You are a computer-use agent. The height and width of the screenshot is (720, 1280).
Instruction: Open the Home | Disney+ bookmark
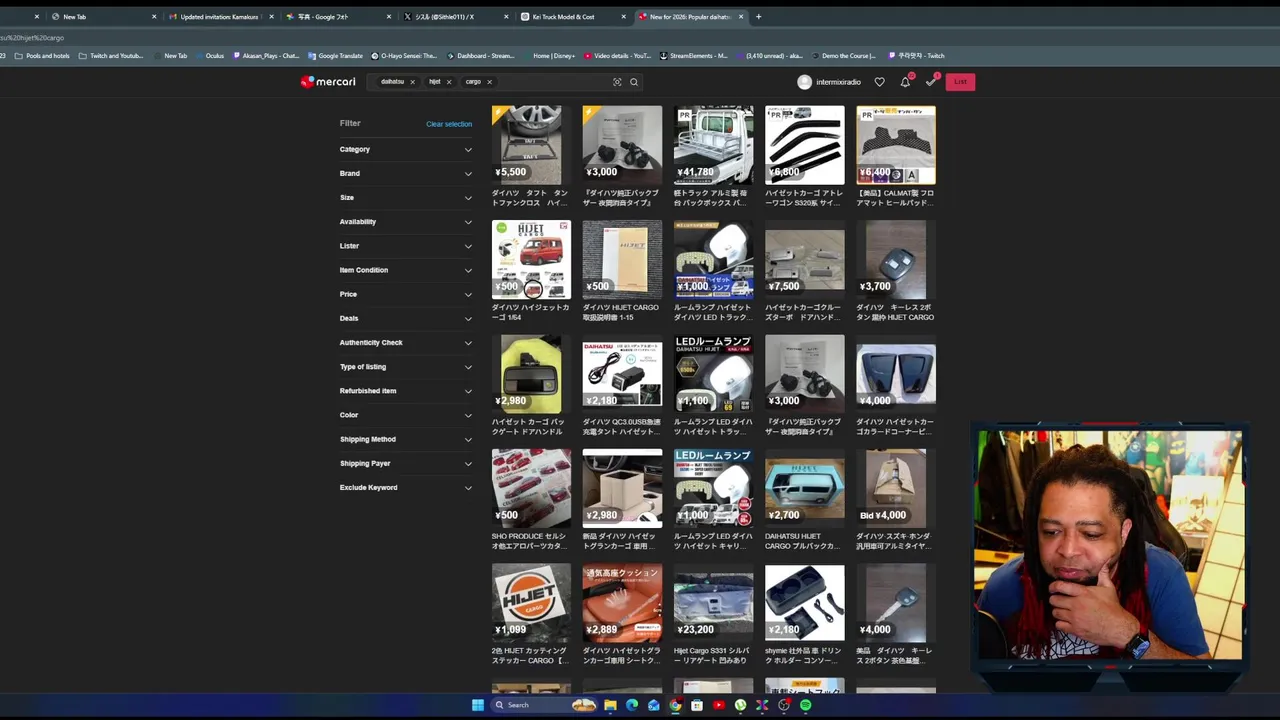[x=549, y=56]
